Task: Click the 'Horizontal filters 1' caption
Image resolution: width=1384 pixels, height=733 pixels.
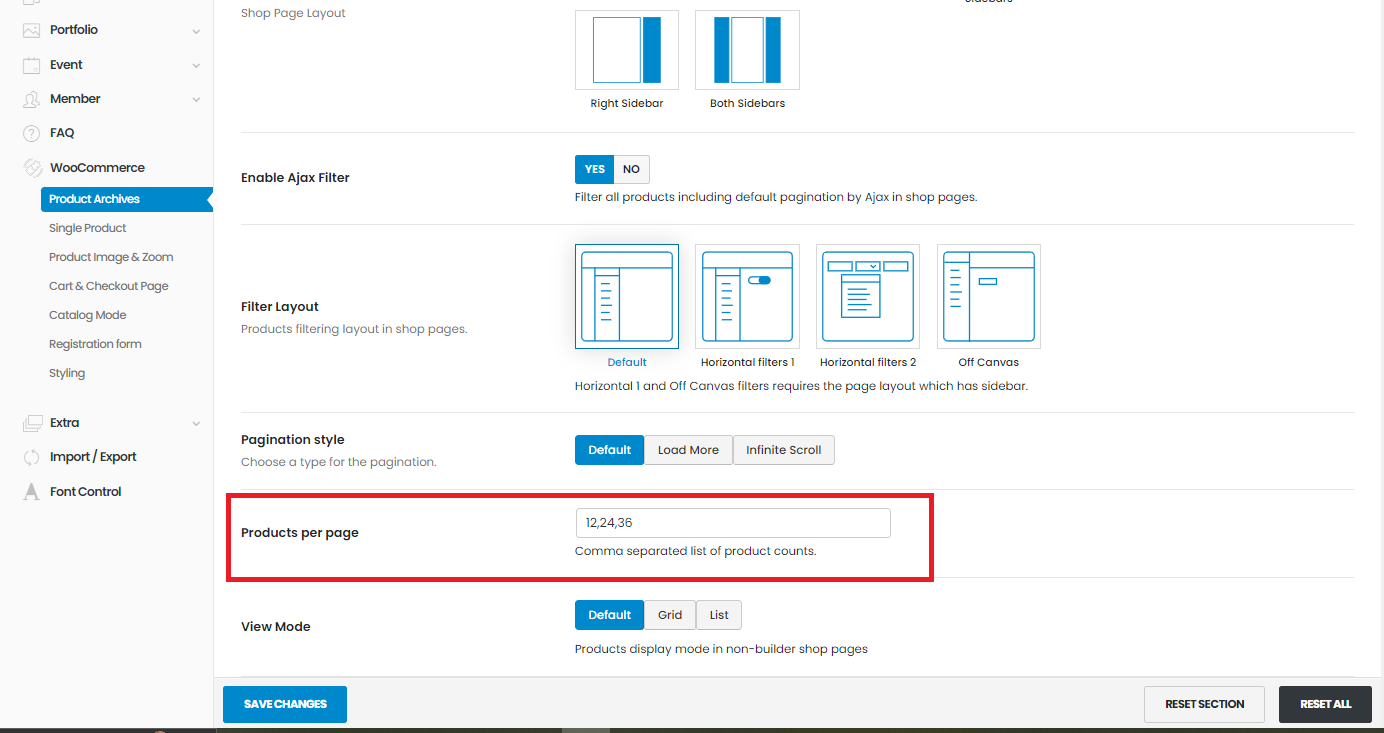Action: click(x=748, y=363)
